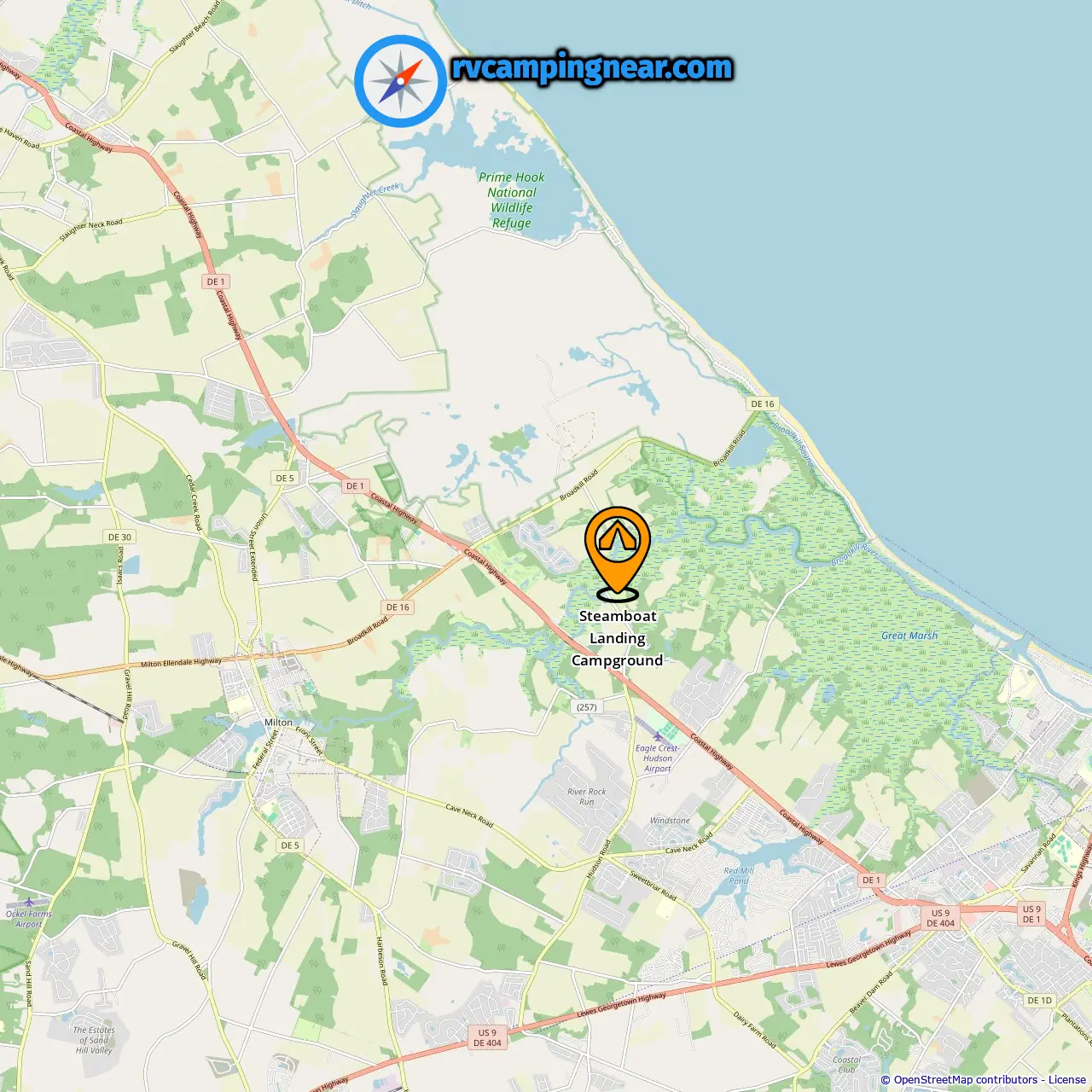Click the DE 30 route shield

point(119,537)
